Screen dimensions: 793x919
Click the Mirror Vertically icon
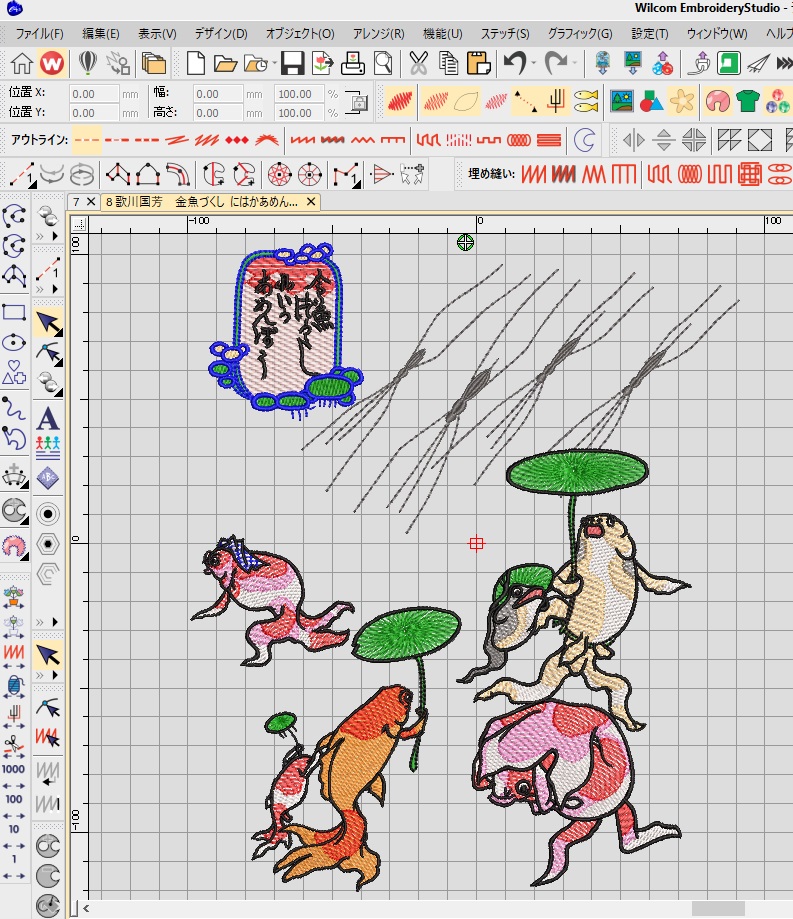point(663,140)
